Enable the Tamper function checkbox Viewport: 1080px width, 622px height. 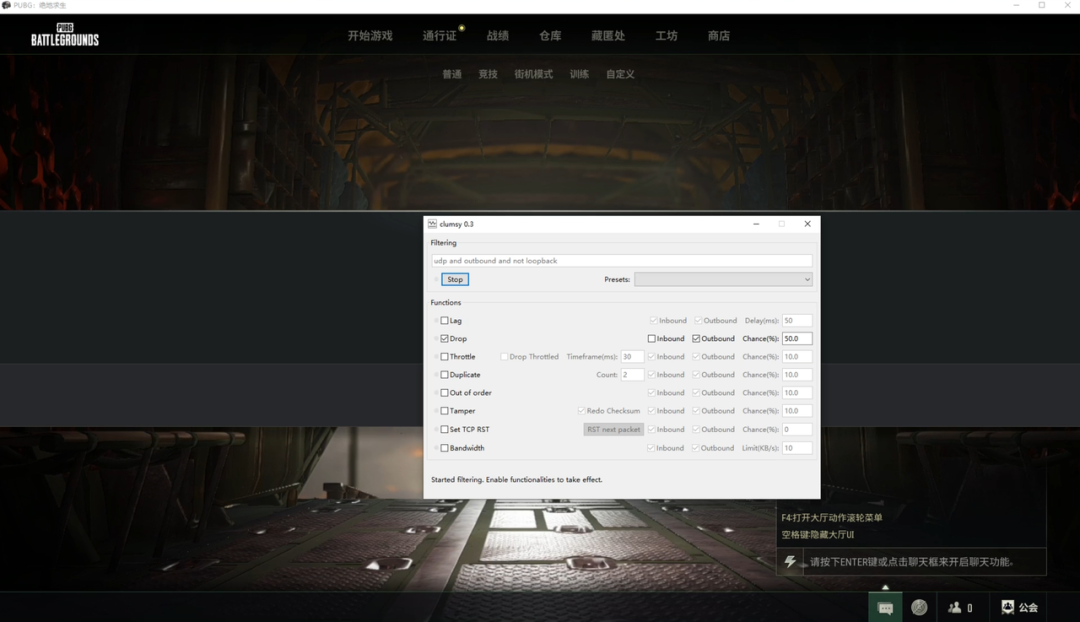click(444, 411)
